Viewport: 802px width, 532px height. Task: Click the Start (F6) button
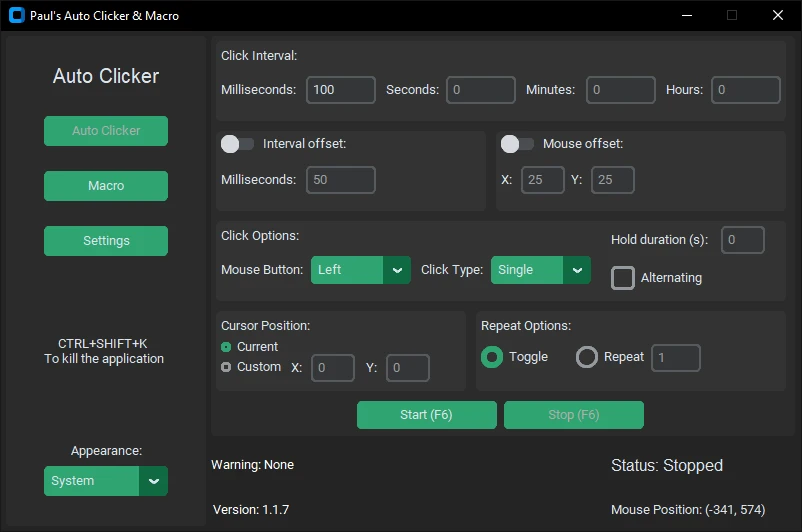(x=427, y=415)
